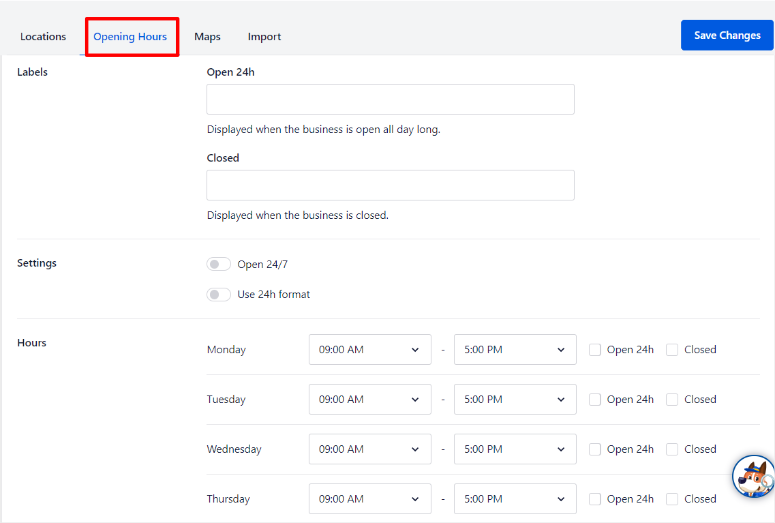Click the dog mascot help icon

pyautogui.click(x=753, y=476)
